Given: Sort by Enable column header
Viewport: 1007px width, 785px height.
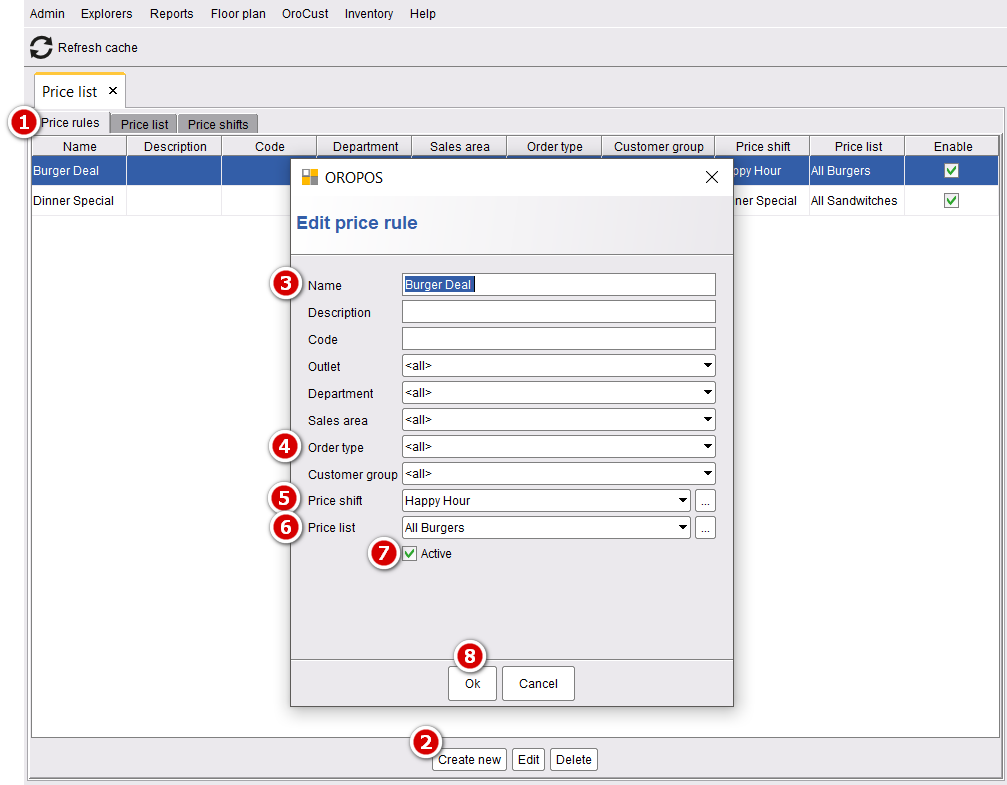Looking at the screenshot, I should [952, 146].
